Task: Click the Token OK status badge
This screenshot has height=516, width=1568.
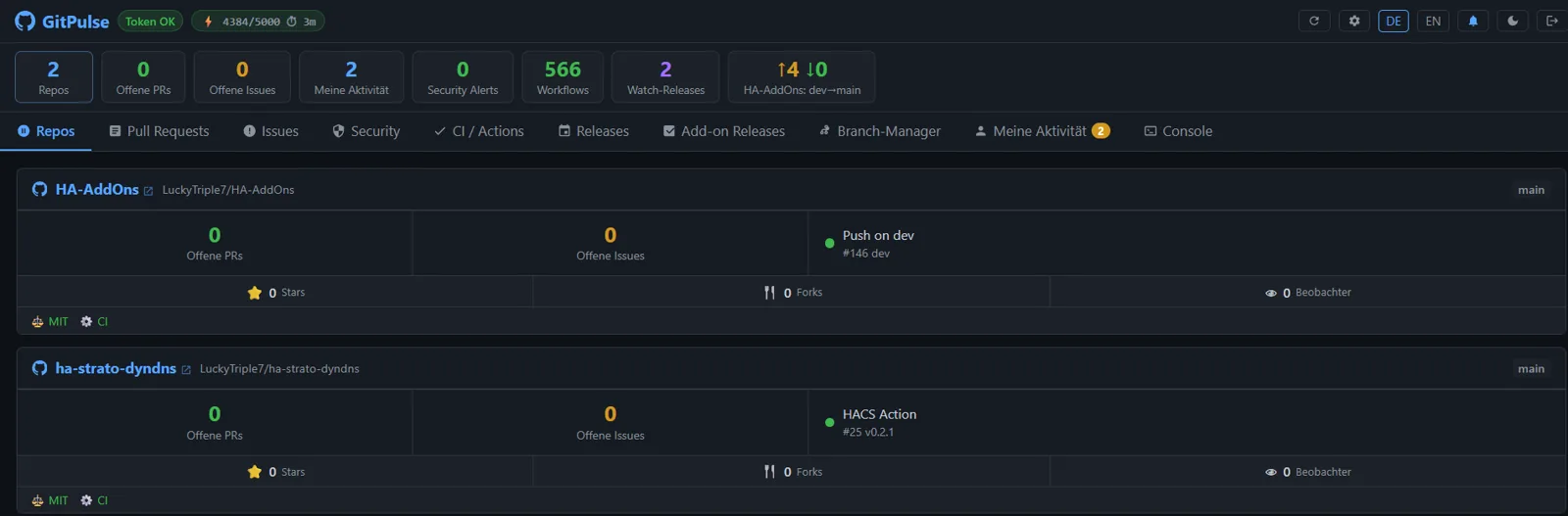Action: point(150,21)
